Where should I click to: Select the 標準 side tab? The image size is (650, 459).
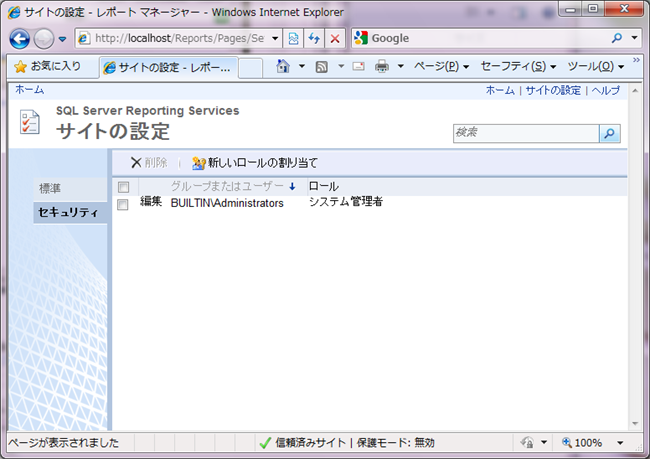click(70, 189)
